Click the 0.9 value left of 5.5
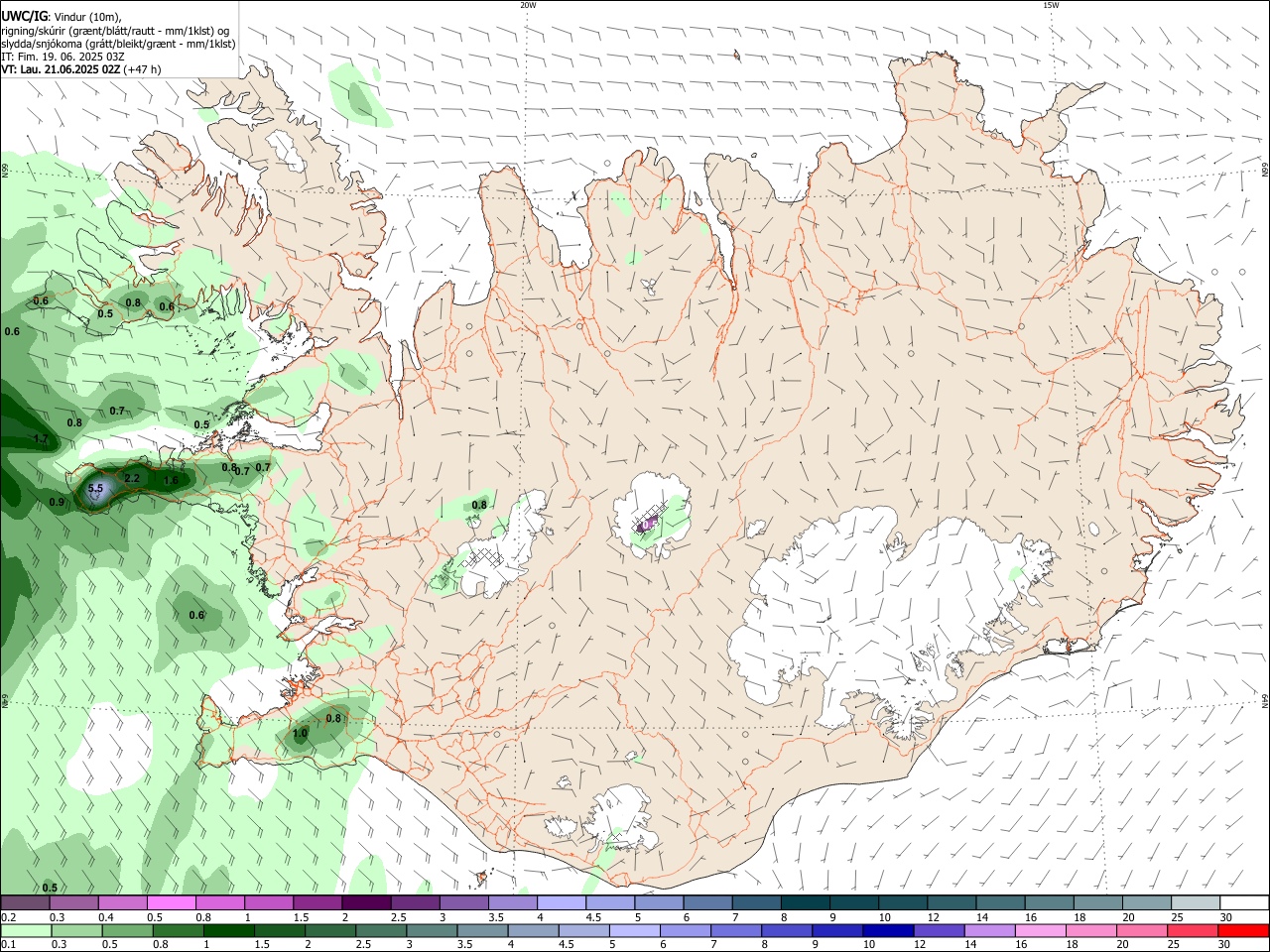Viewport: 1270px width, 952px height. [x=57, y=502]
